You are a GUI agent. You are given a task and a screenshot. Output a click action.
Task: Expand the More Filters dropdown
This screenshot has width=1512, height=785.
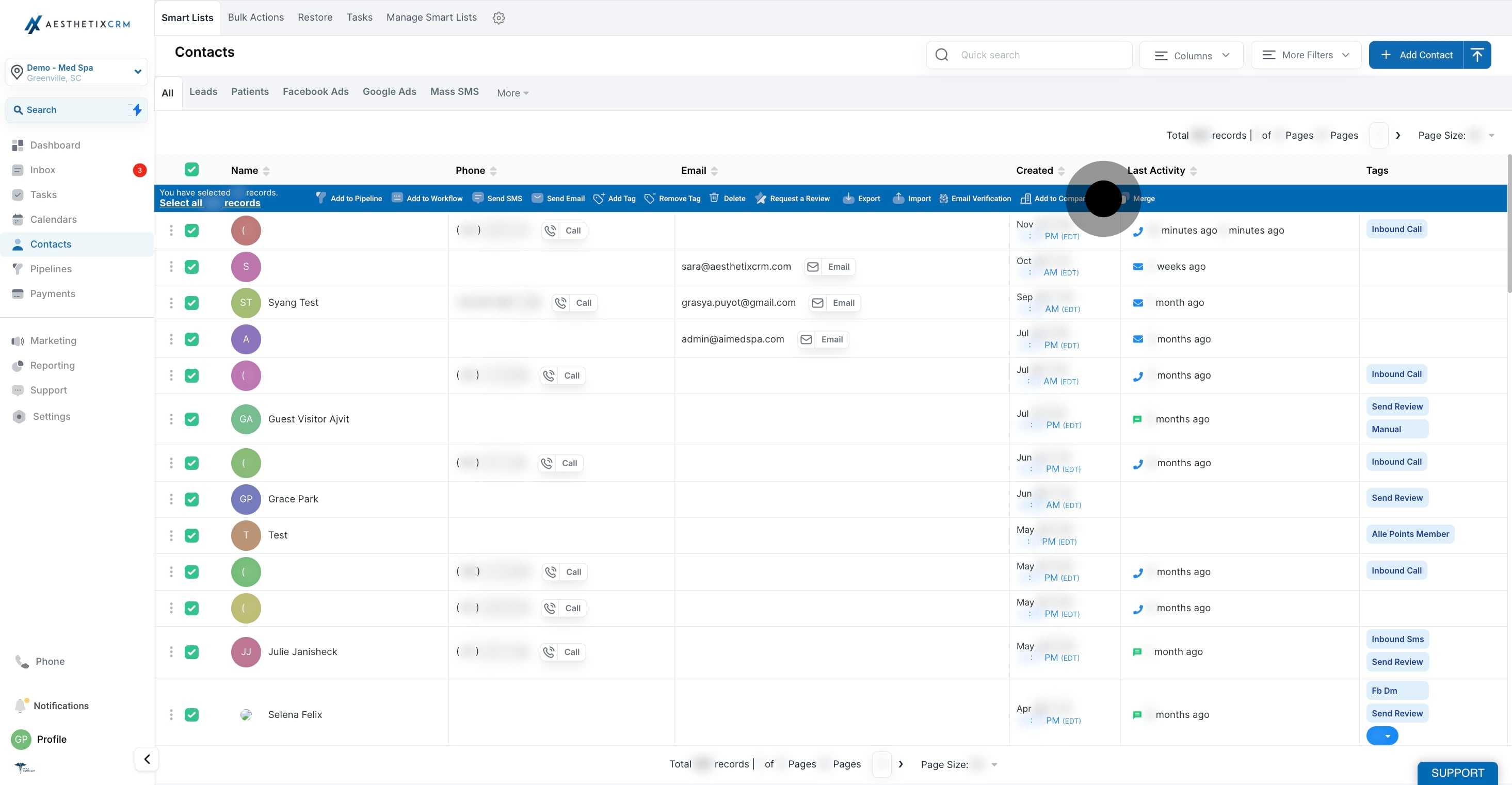pyautogui.click(x=1306, y=55)
